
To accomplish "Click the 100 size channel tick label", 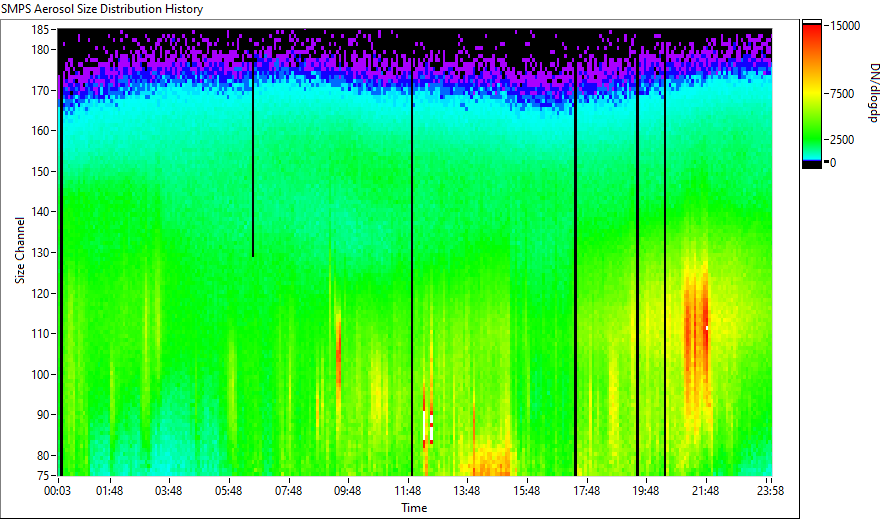I will pyautogui.click(x=41, y=374).
